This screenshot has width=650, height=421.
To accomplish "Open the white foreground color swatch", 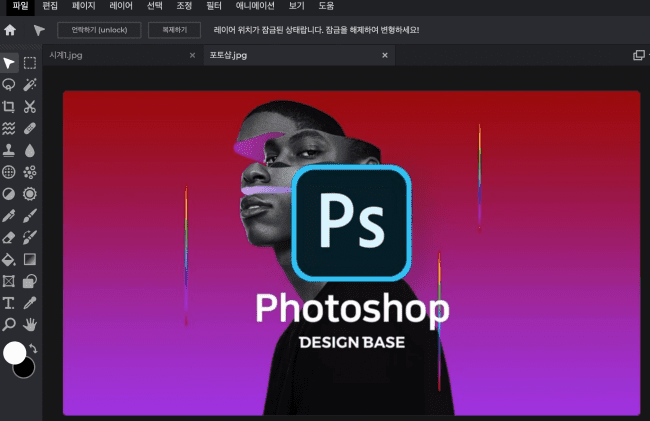I will (x=14, y=353).
